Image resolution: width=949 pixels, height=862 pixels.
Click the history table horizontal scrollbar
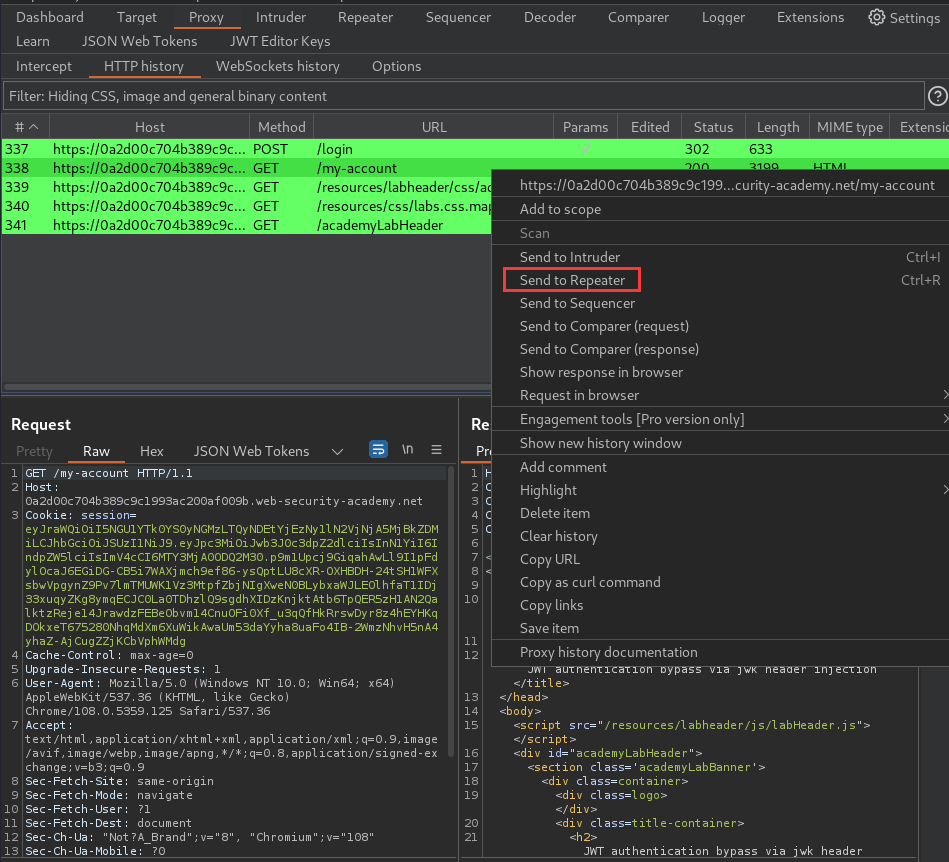(x=247, y=387)
